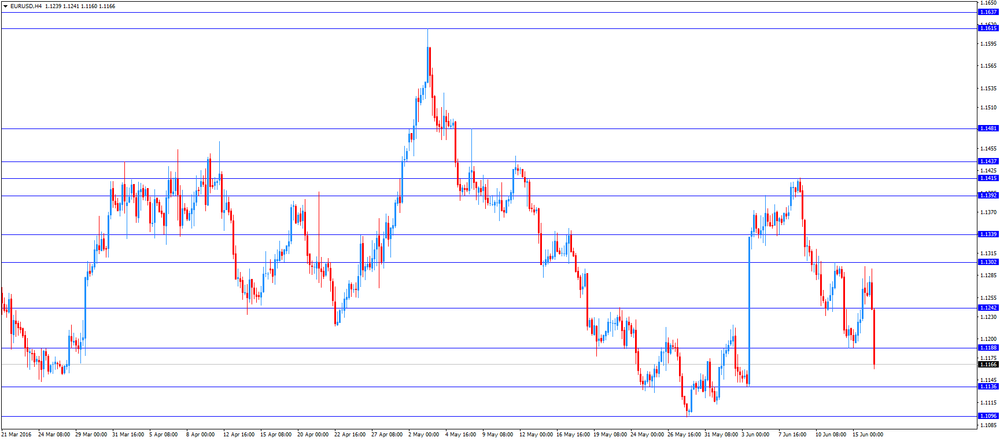Click the 21 Mar 2016 date label
1000x441 pixels.
pyautogui.click(x=15, y=434)
